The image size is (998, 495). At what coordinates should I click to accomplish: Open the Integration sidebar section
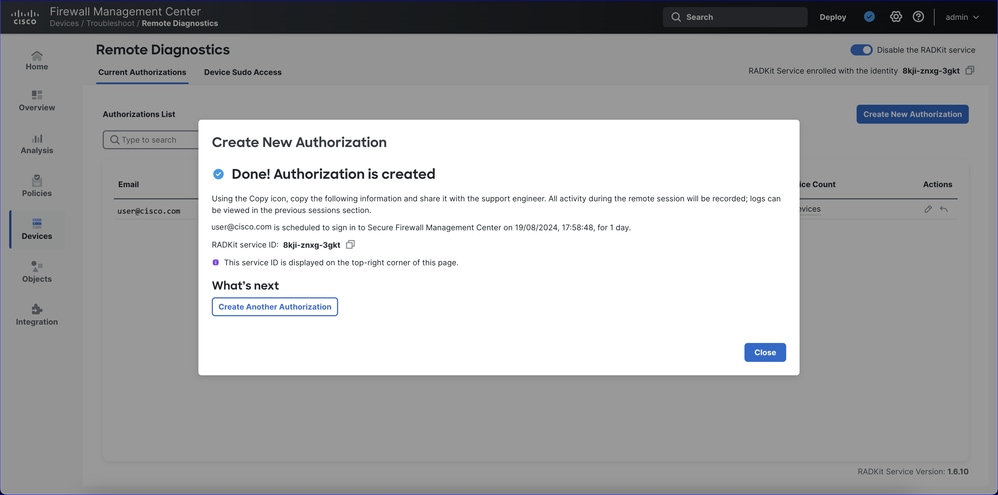point(37,315)
